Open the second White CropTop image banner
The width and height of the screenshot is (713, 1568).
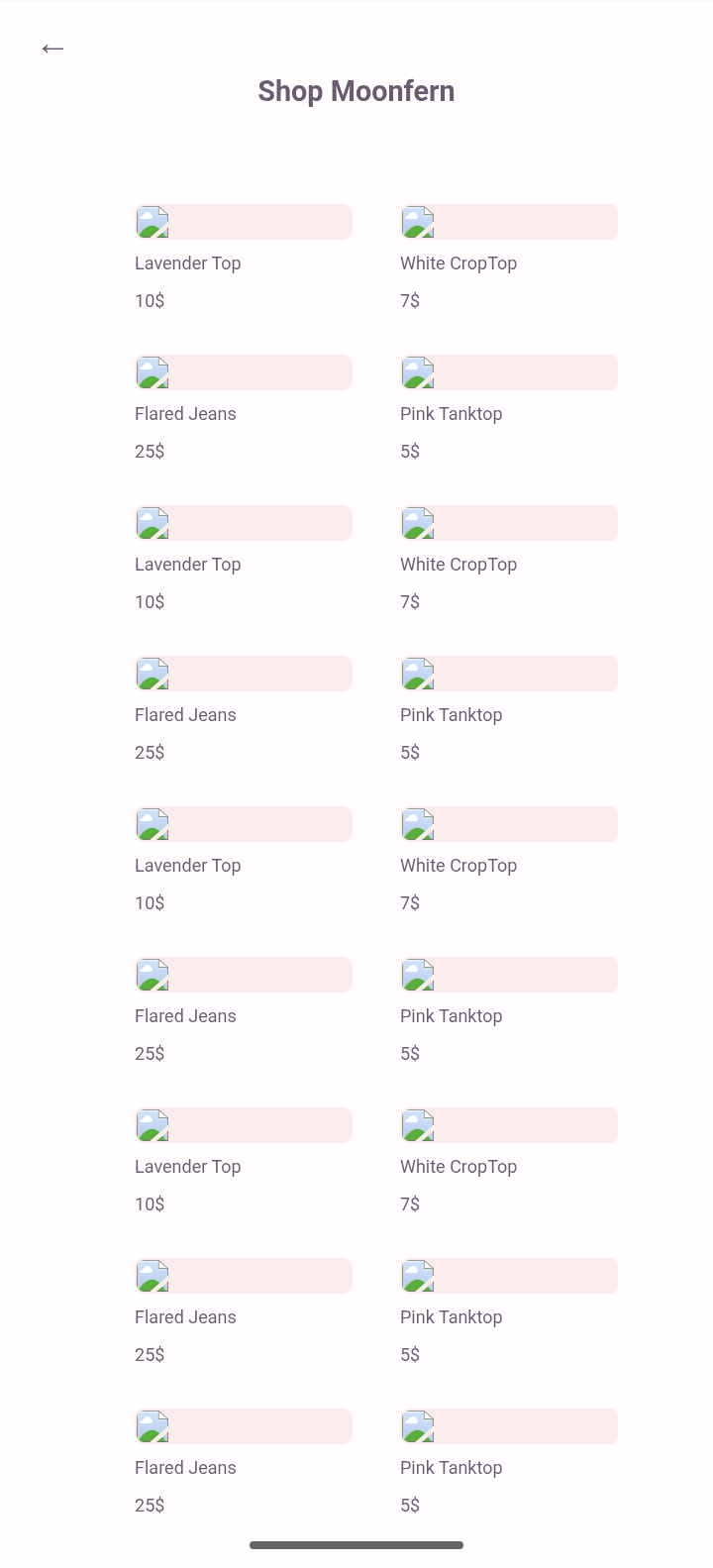pyautogui.click(x=509, y=524)
